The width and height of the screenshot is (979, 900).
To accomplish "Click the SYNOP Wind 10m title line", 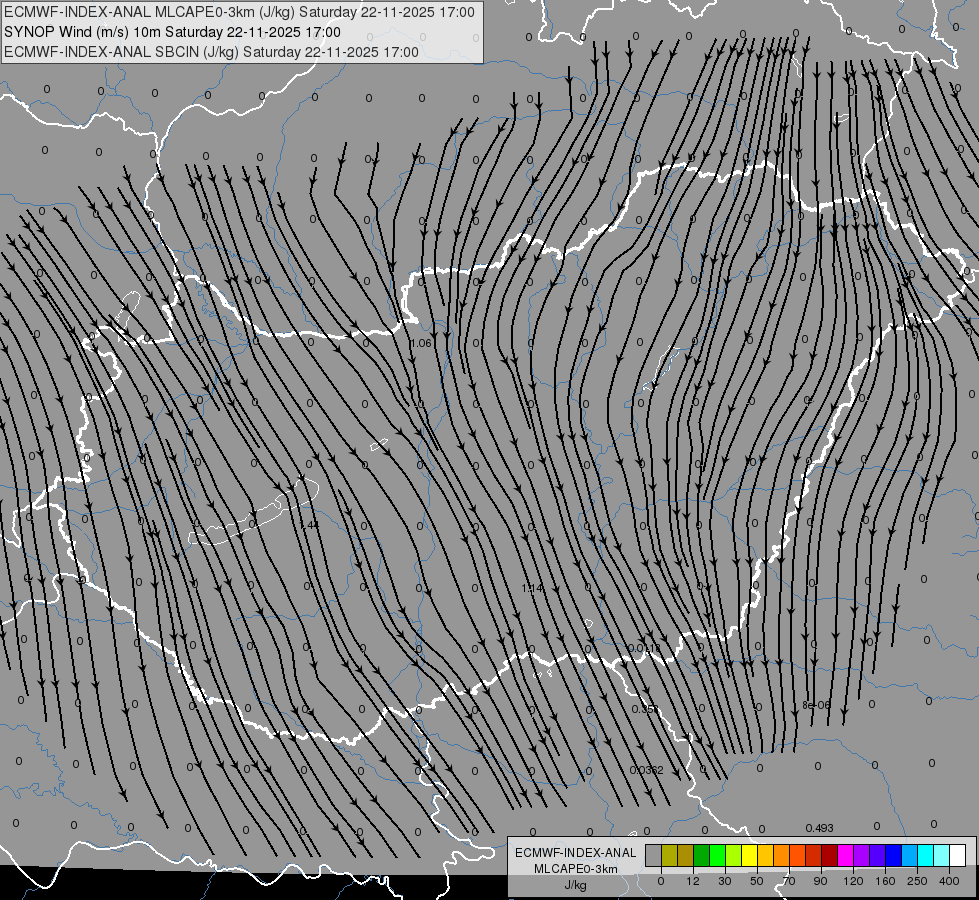I will (x=172, y=32).
